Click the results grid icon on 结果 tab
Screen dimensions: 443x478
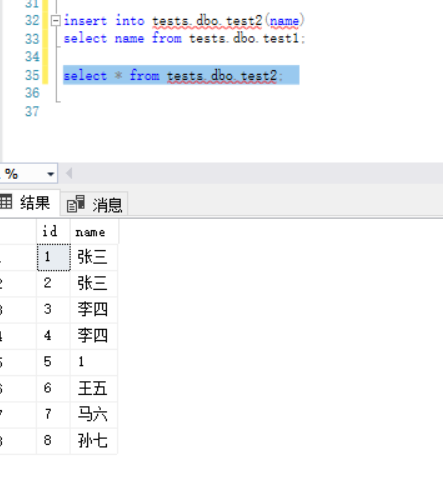pyautogui.click(x=6, y=201)
